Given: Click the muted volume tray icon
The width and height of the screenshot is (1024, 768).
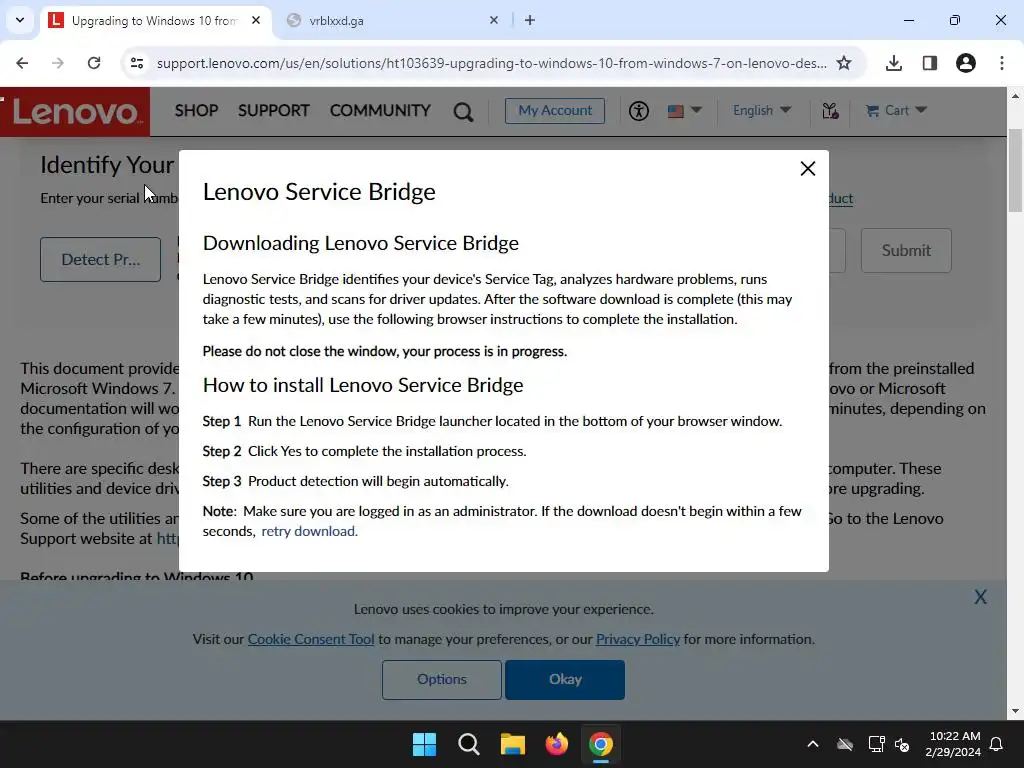Looking at the screenshot, I should [x=903, y=744].
